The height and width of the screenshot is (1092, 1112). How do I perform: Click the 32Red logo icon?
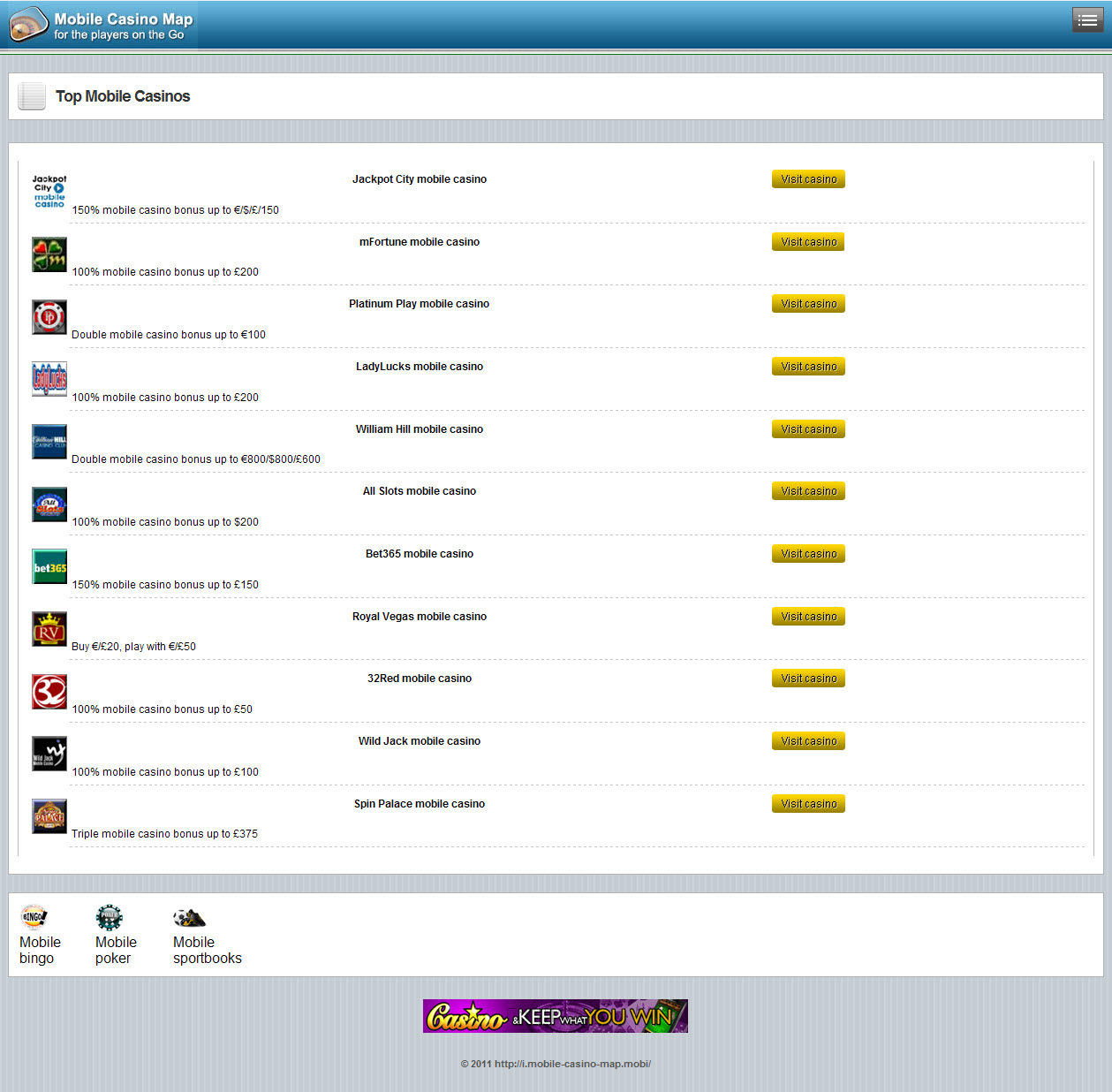click(49, 692)
